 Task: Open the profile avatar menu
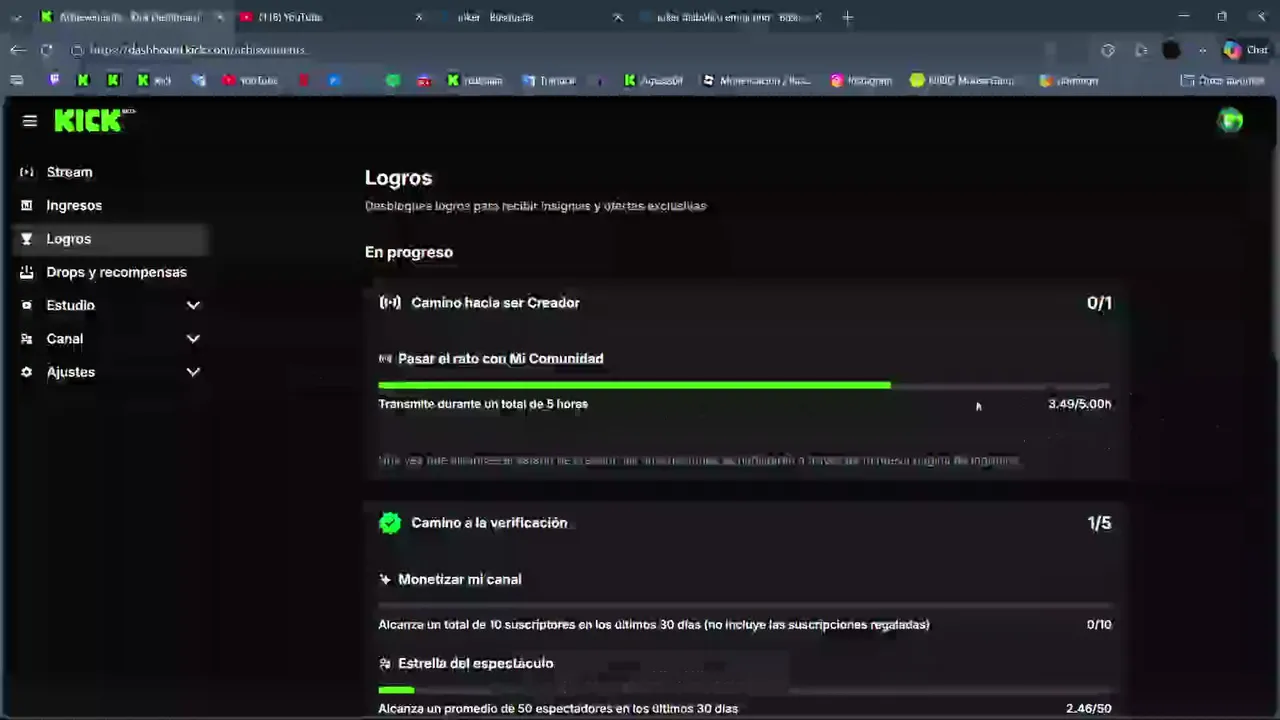pyautogui.click(x=1230, y=121)
